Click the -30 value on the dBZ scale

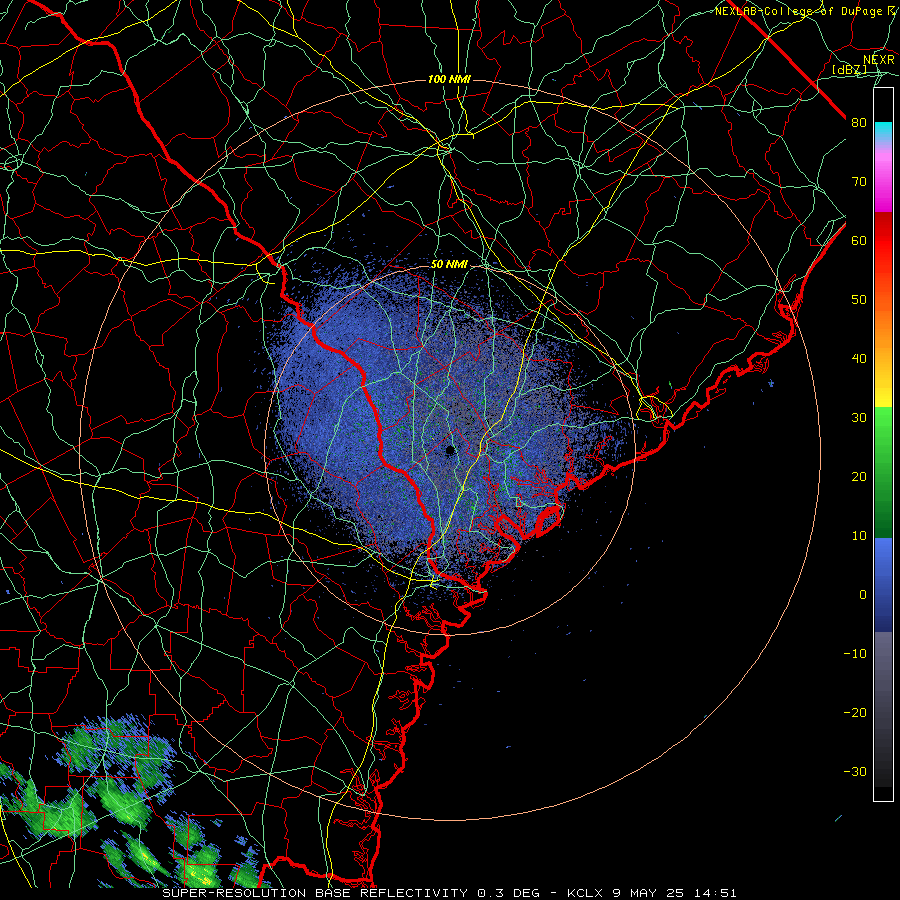[855, 772]
